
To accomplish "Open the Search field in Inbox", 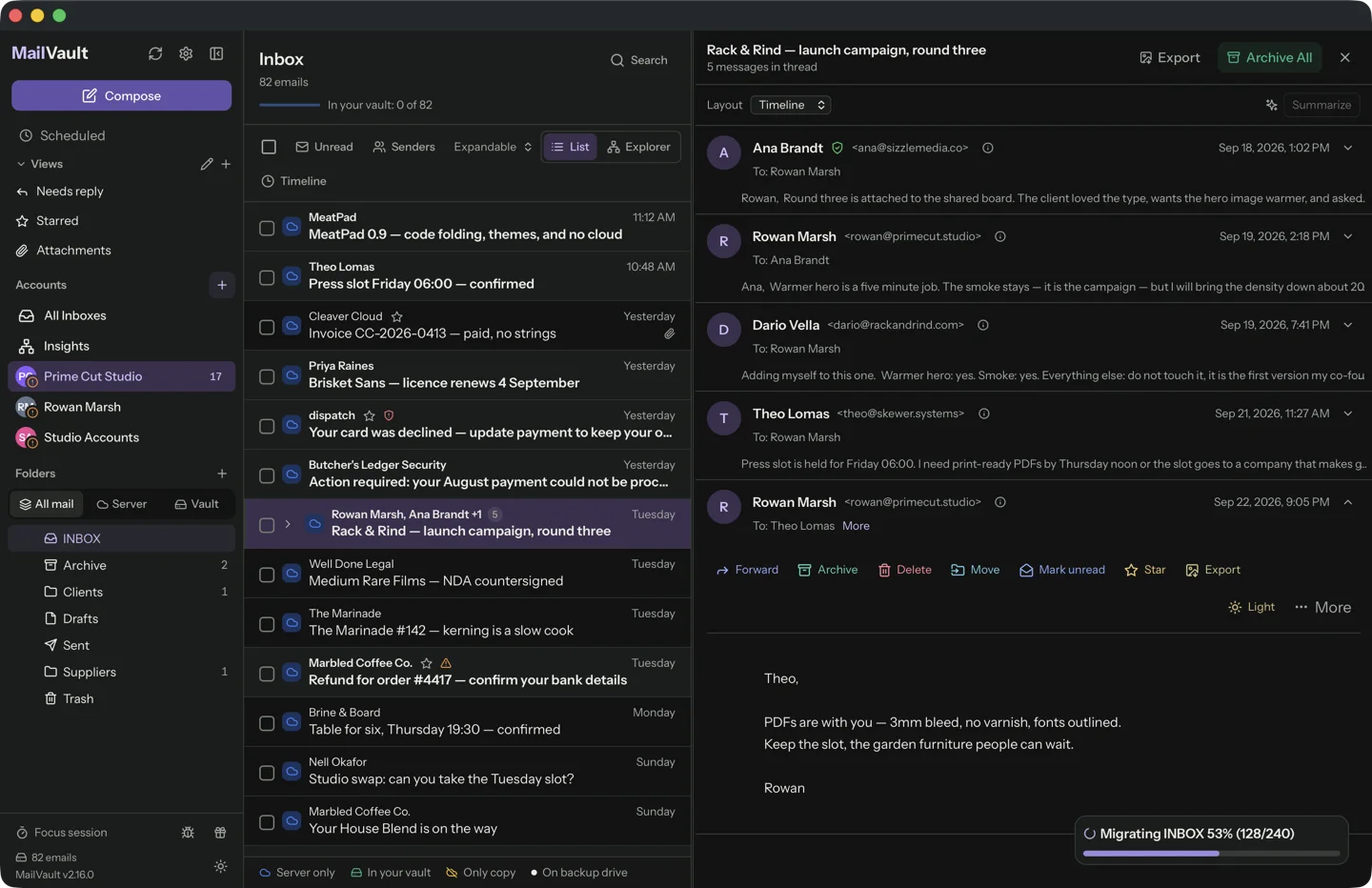I will [638, 60].
